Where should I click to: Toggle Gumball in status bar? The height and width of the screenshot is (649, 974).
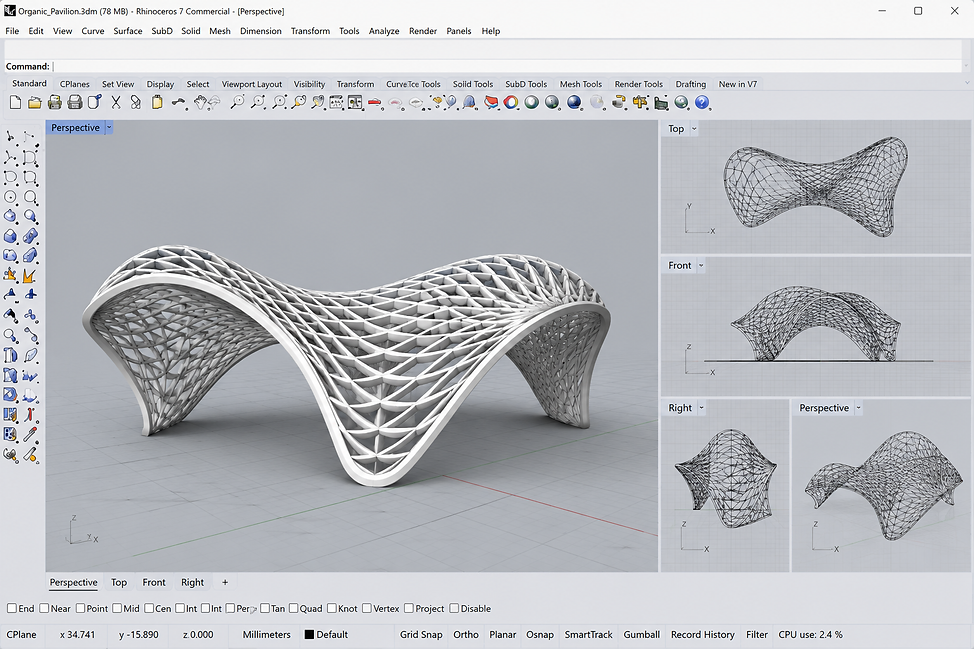[x=642, y=635]
